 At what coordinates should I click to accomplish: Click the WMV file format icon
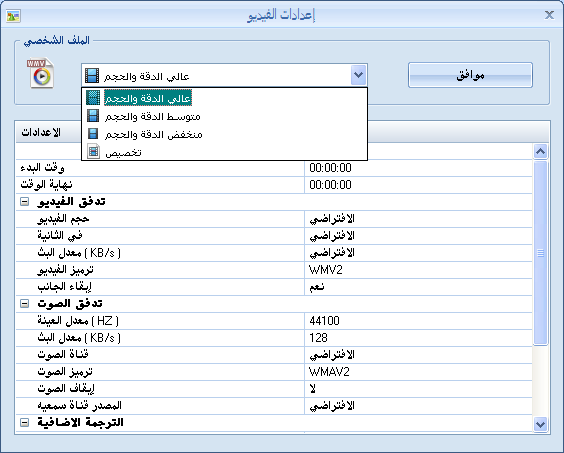41,73
